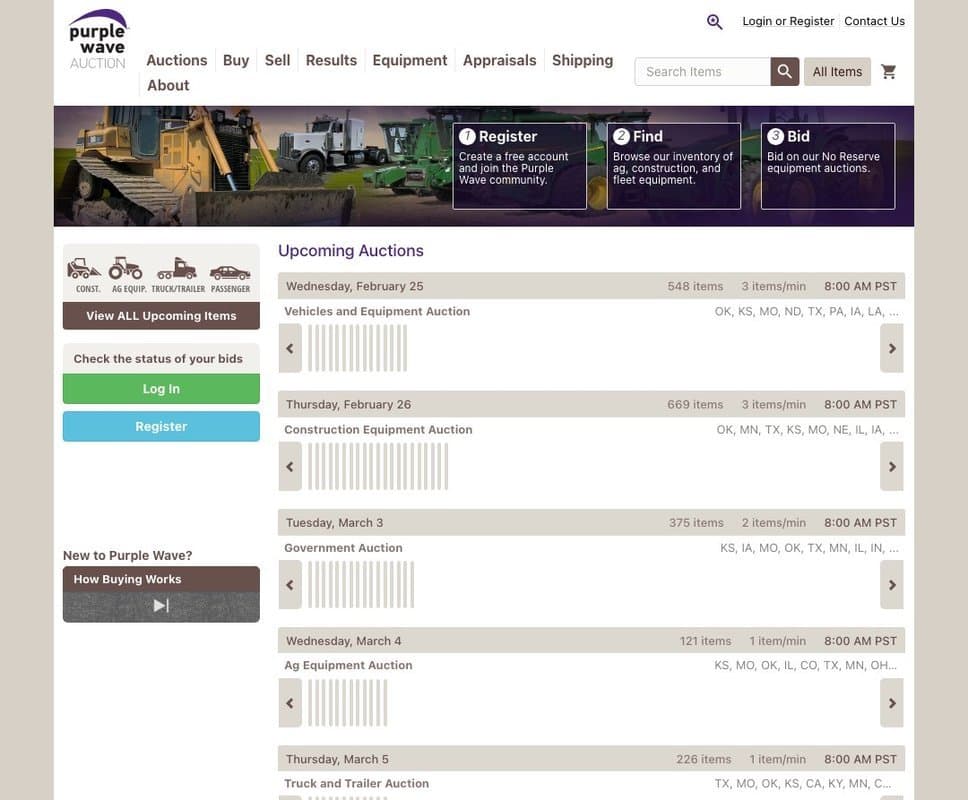Open the Auctions menu item

[x=176, y=59]
